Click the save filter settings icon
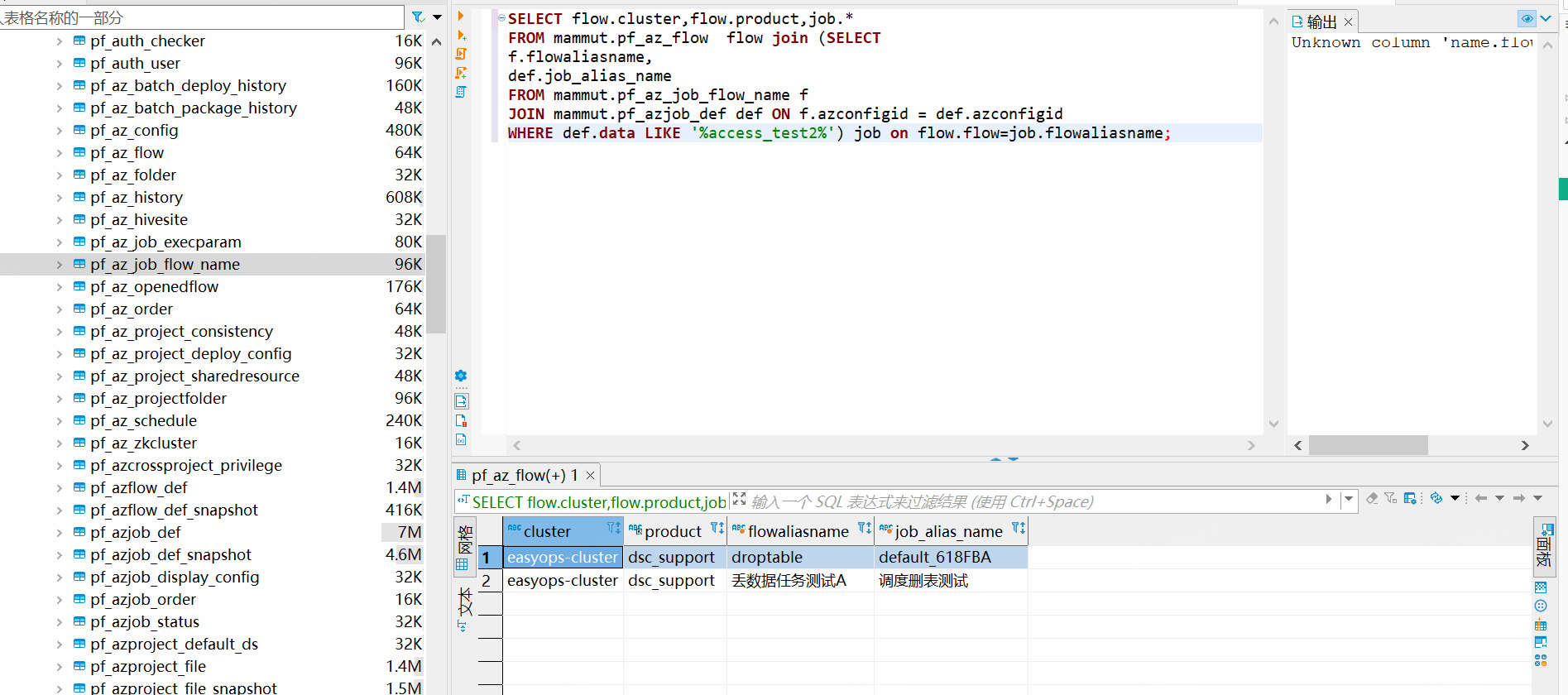This screenshot has height=695, width=1568. click(x=1410, y=498)
